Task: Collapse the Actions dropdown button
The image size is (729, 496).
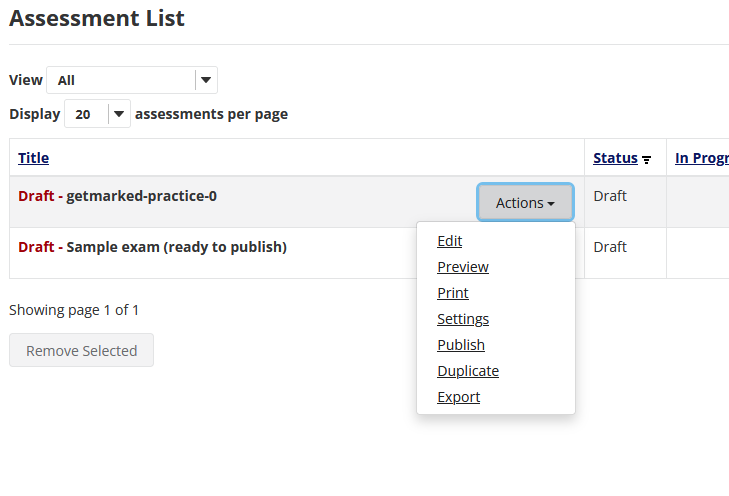Action: (x=525, y=202)
